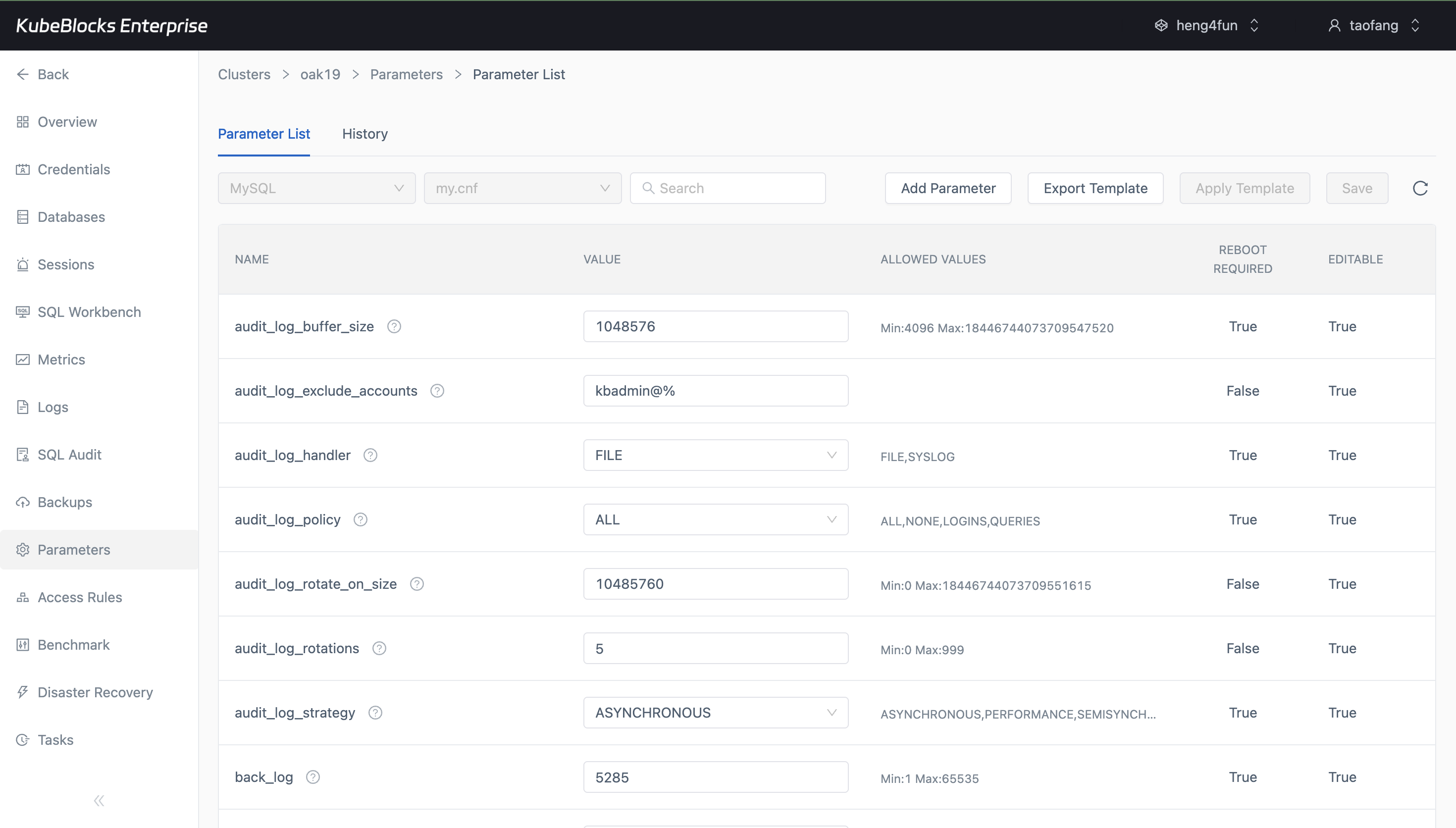Screen dimensions: 1456x828
Task: Open the audit_log_policy ALL dropdown
Action: click(716, 519)
